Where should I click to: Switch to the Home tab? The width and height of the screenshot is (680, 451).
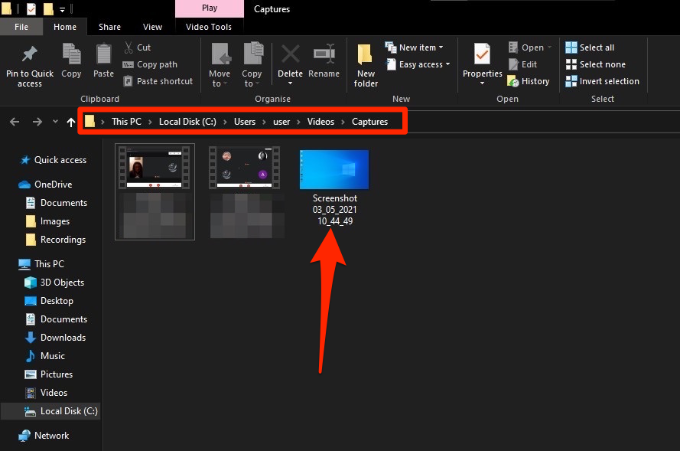65,27
